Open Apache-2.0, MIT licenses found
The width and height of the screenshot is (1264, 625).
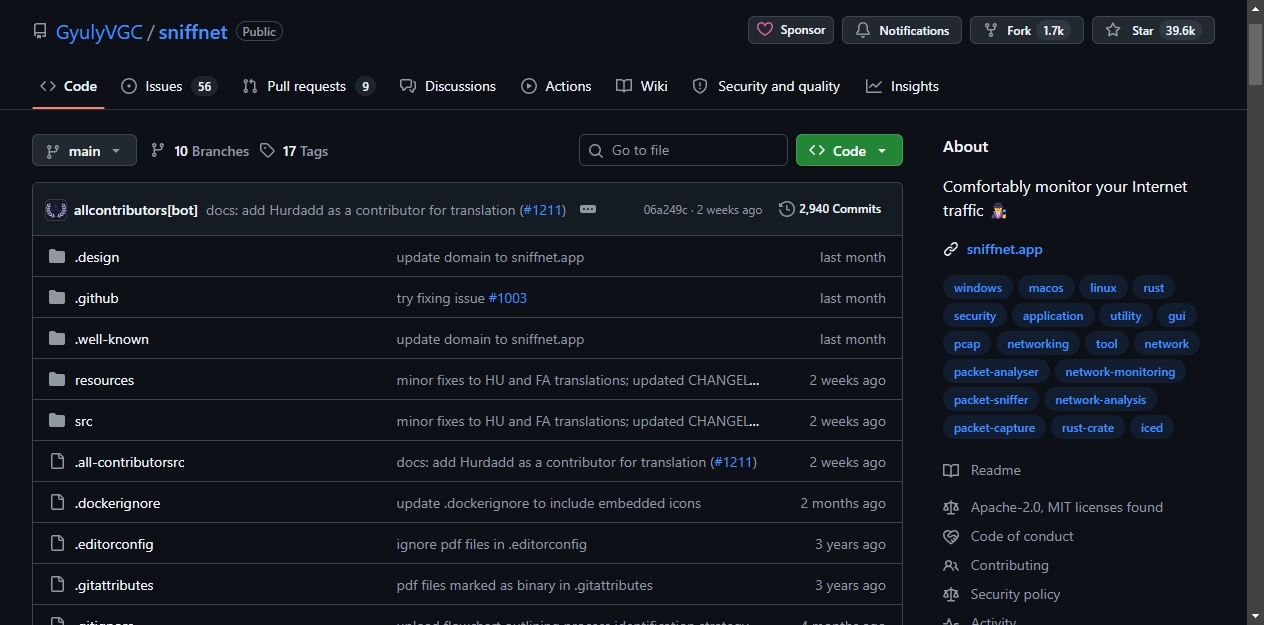coord(1053,507)
